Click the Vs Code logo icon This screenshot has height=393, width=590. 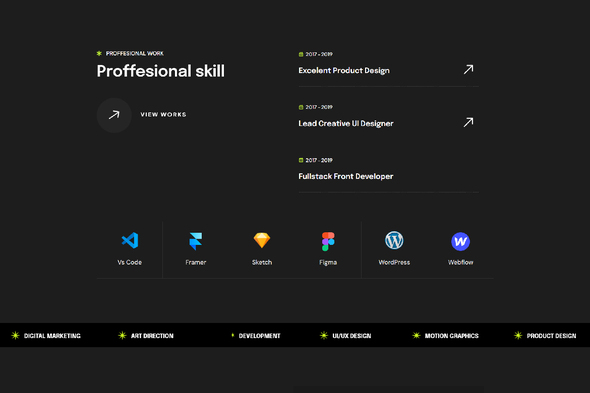[x=130, y=241]
